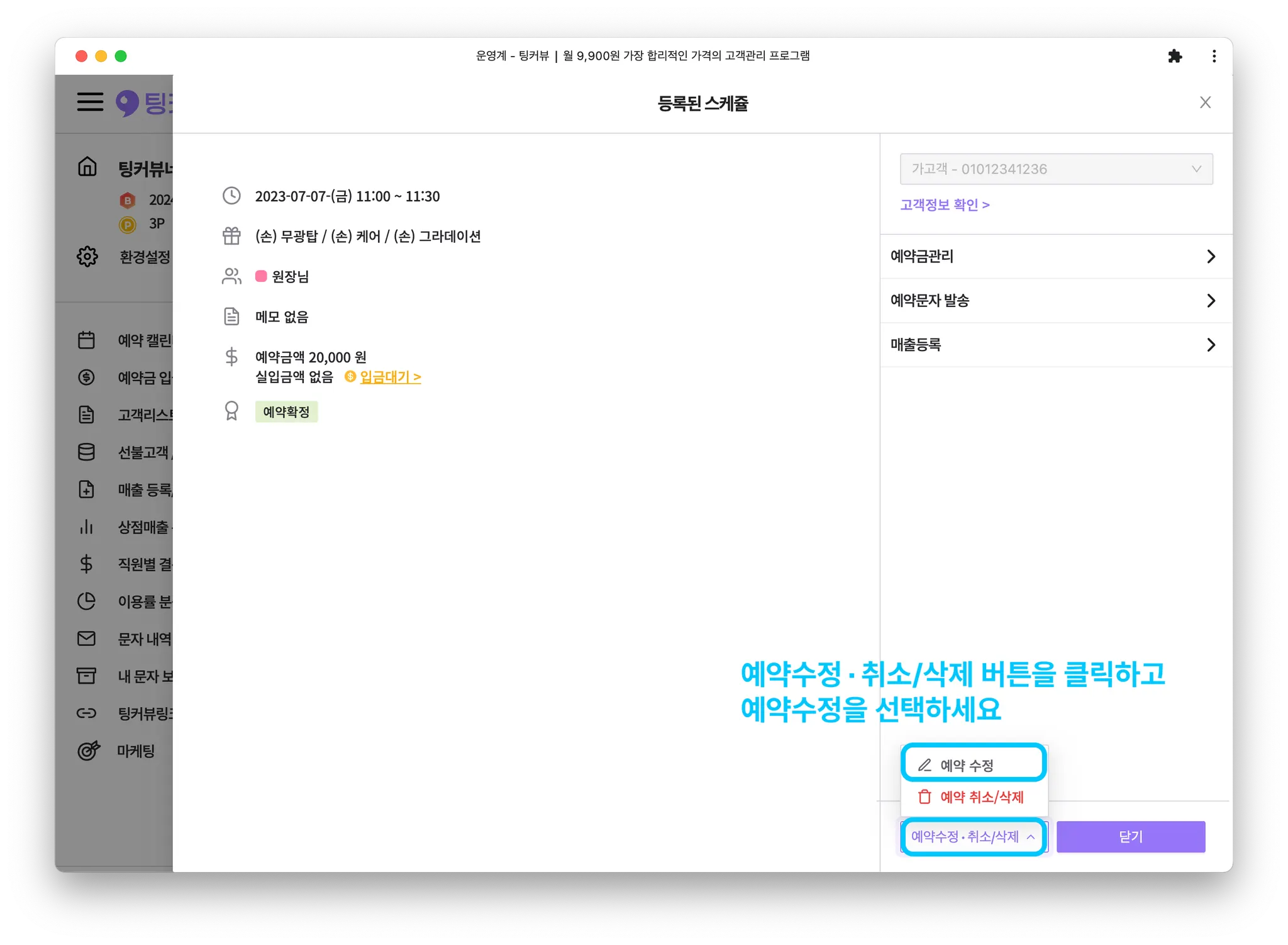
Task: Click the target icon for 마케팅
Action: click(88, 750)
